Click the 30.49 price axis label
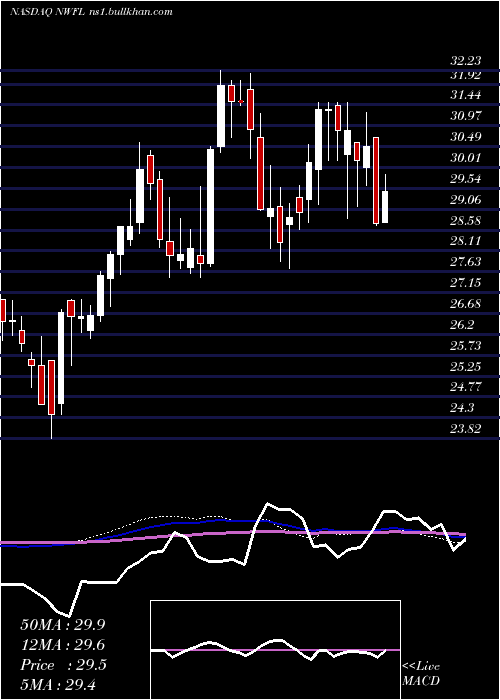The width and height of the screenshot is (500, 700). click(466, 137)
